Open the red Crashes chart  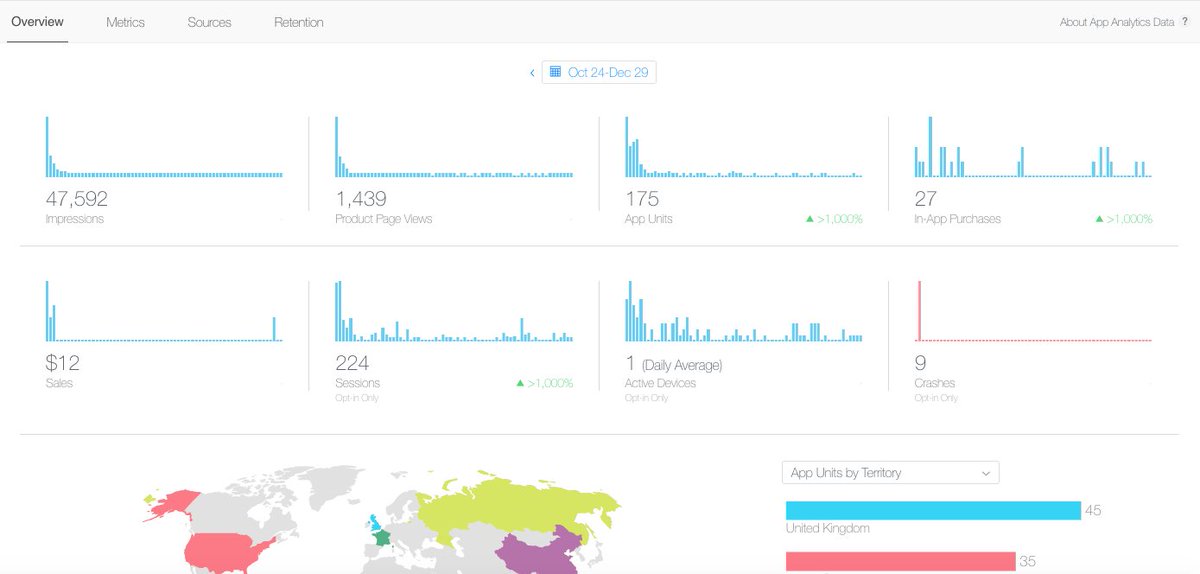click(1033, 311)
